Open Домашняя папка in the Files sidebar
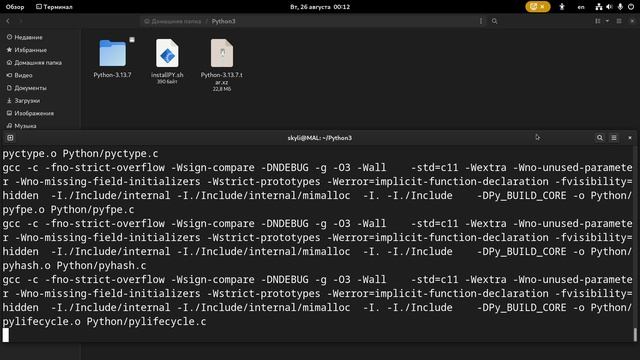 tap(34, 62)
